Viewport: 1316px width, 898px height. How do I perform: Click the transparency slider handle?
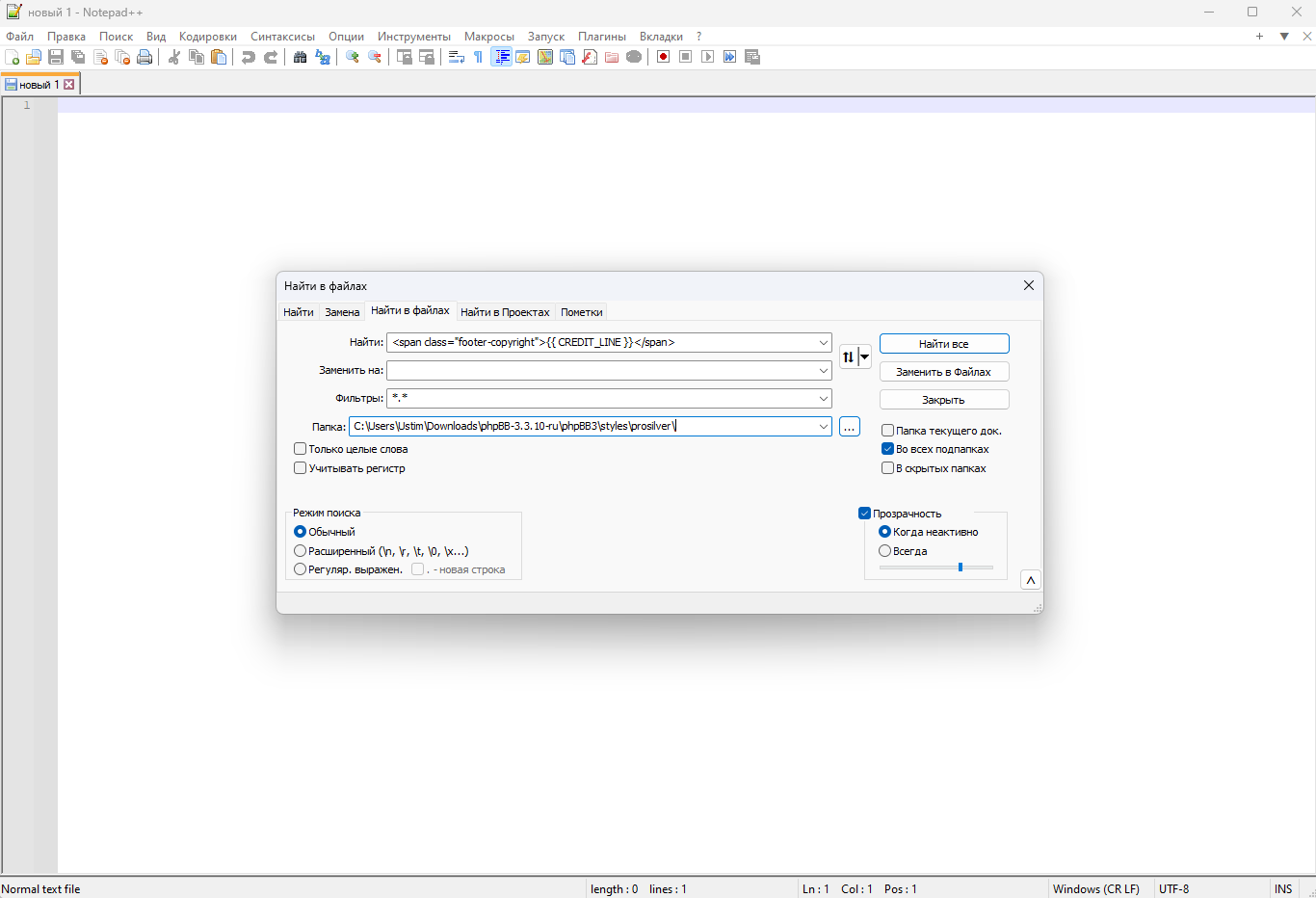pyautogui.click(x=961, y=568)
